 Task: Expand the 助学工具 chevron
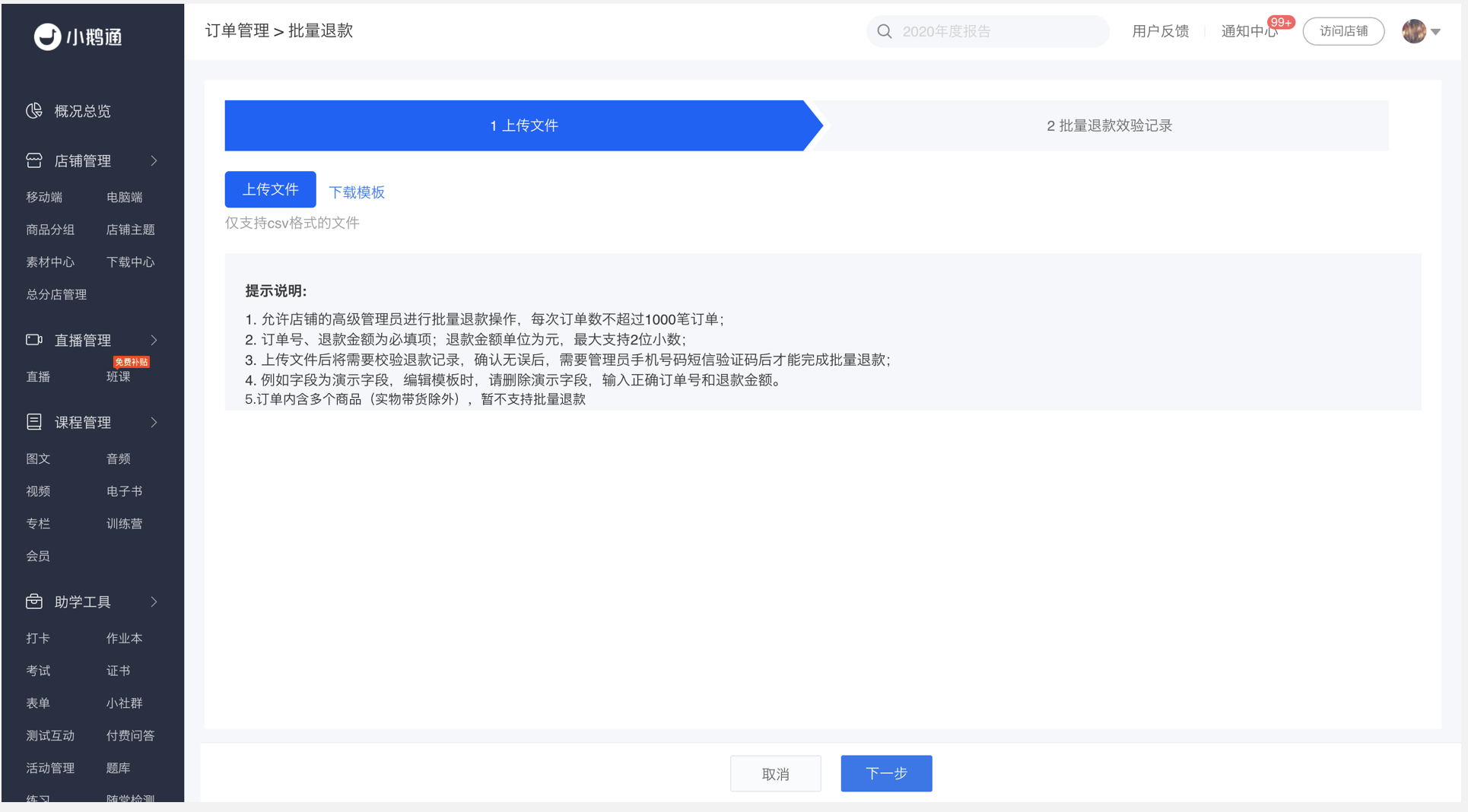[154, 601]
